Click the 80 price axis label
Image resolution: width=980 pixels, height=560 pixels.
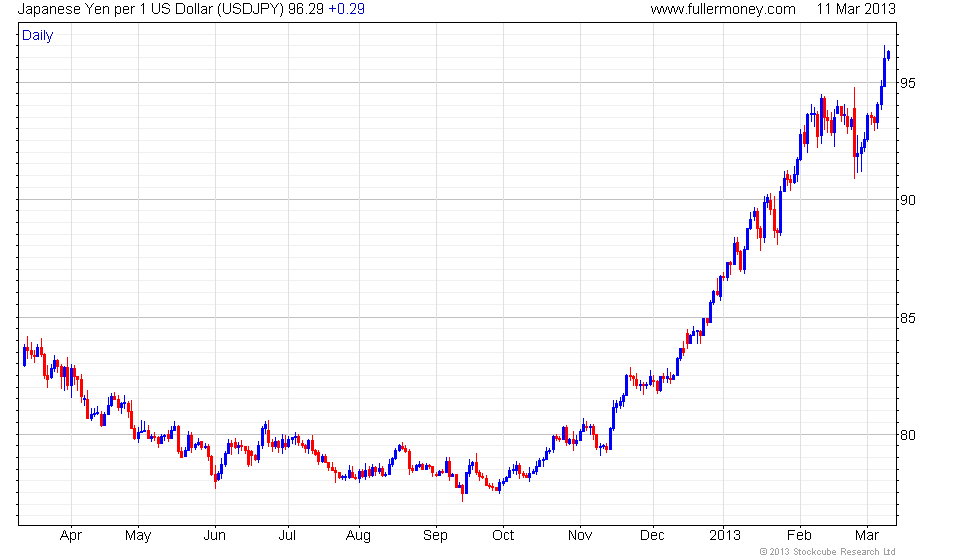point(908,435)
